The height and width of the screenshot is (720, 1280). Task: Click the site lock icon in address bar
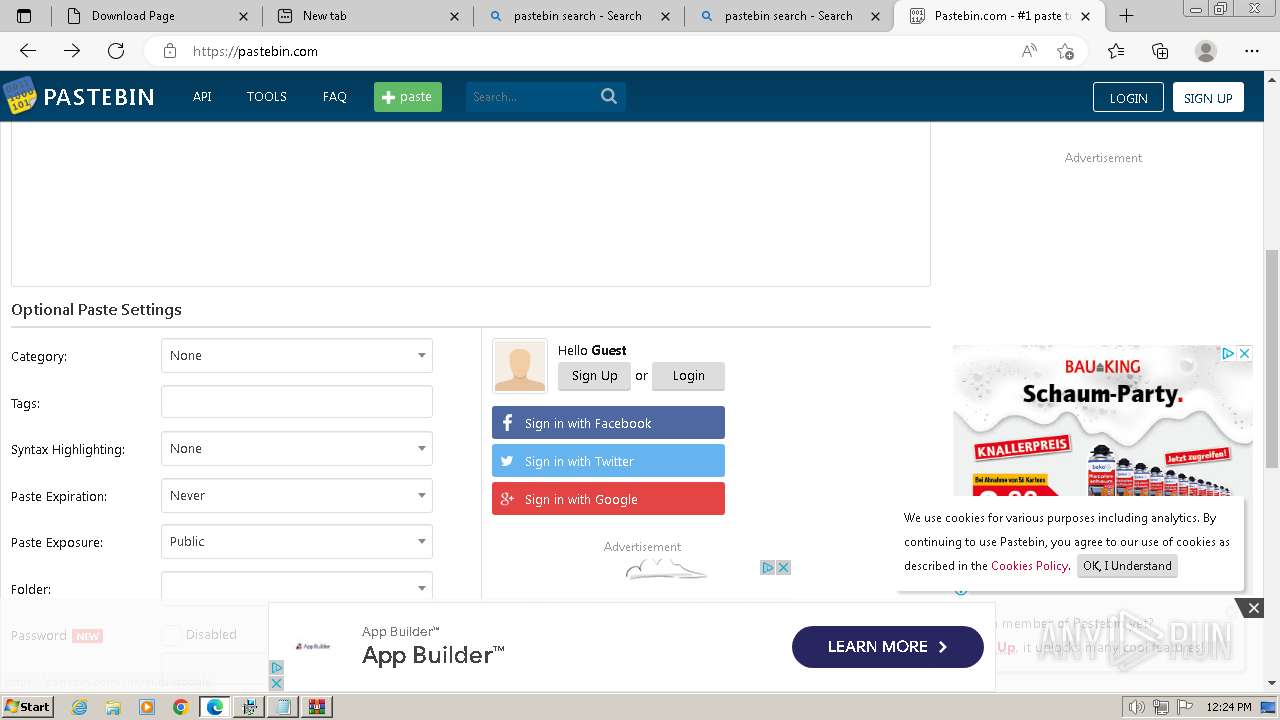[170, 51]
